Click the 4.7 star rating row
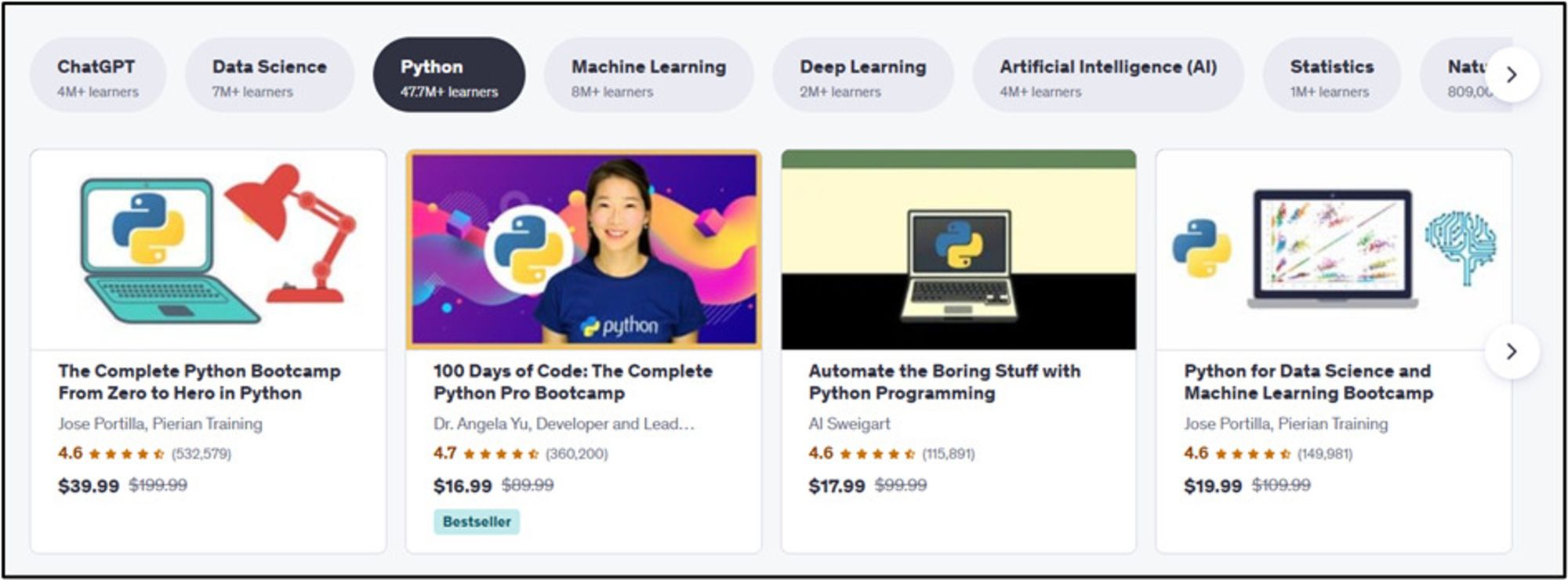The image size is (1568, 580). point(521,453)
